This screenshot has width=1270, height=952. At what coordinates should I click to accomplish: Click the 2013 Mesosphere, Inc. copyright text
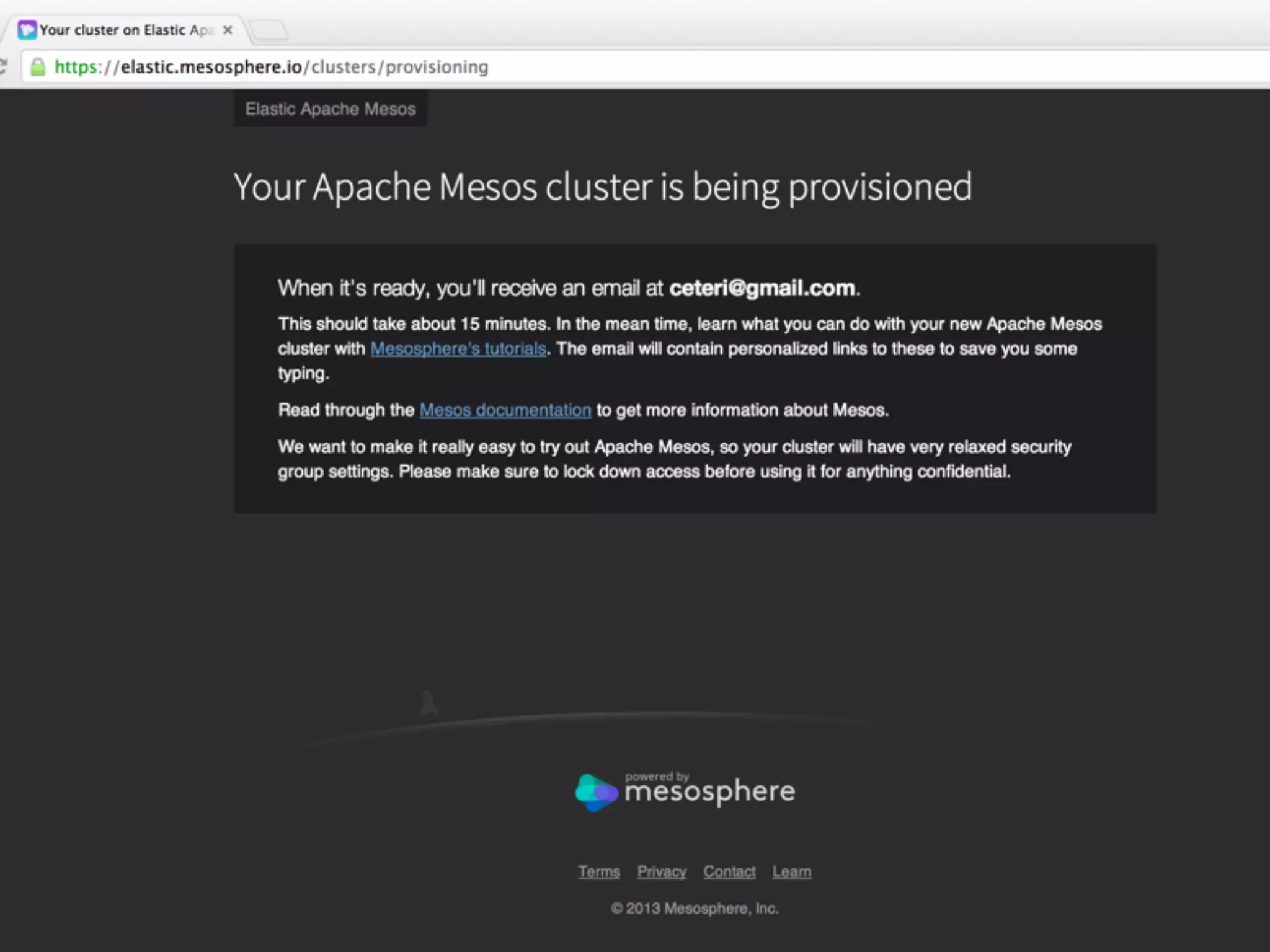(x=695, y=909)
